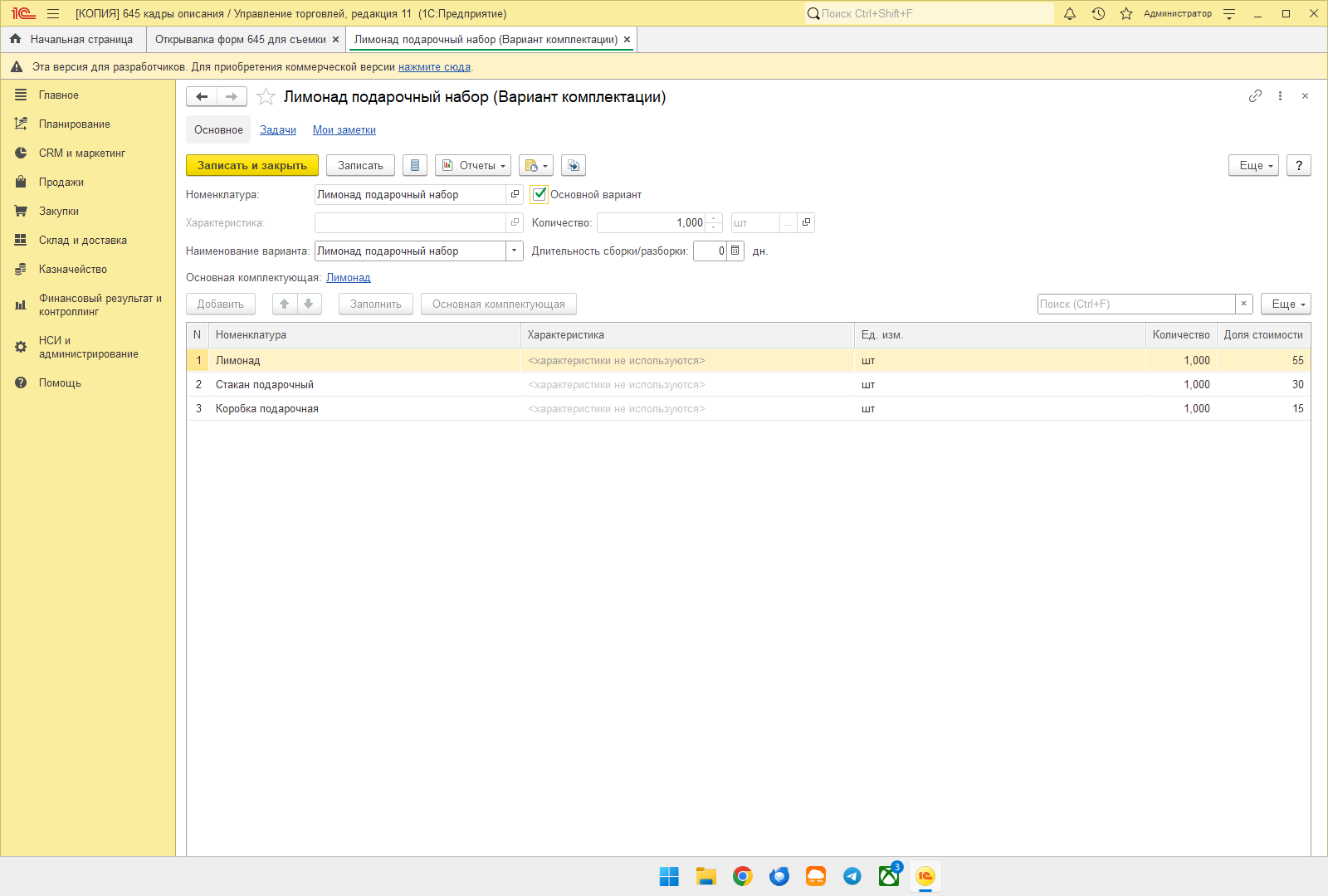Open history clock icon in title bar
Image resolution: width=1328 pixels, height=896 pixels.
pos(1098,13)
